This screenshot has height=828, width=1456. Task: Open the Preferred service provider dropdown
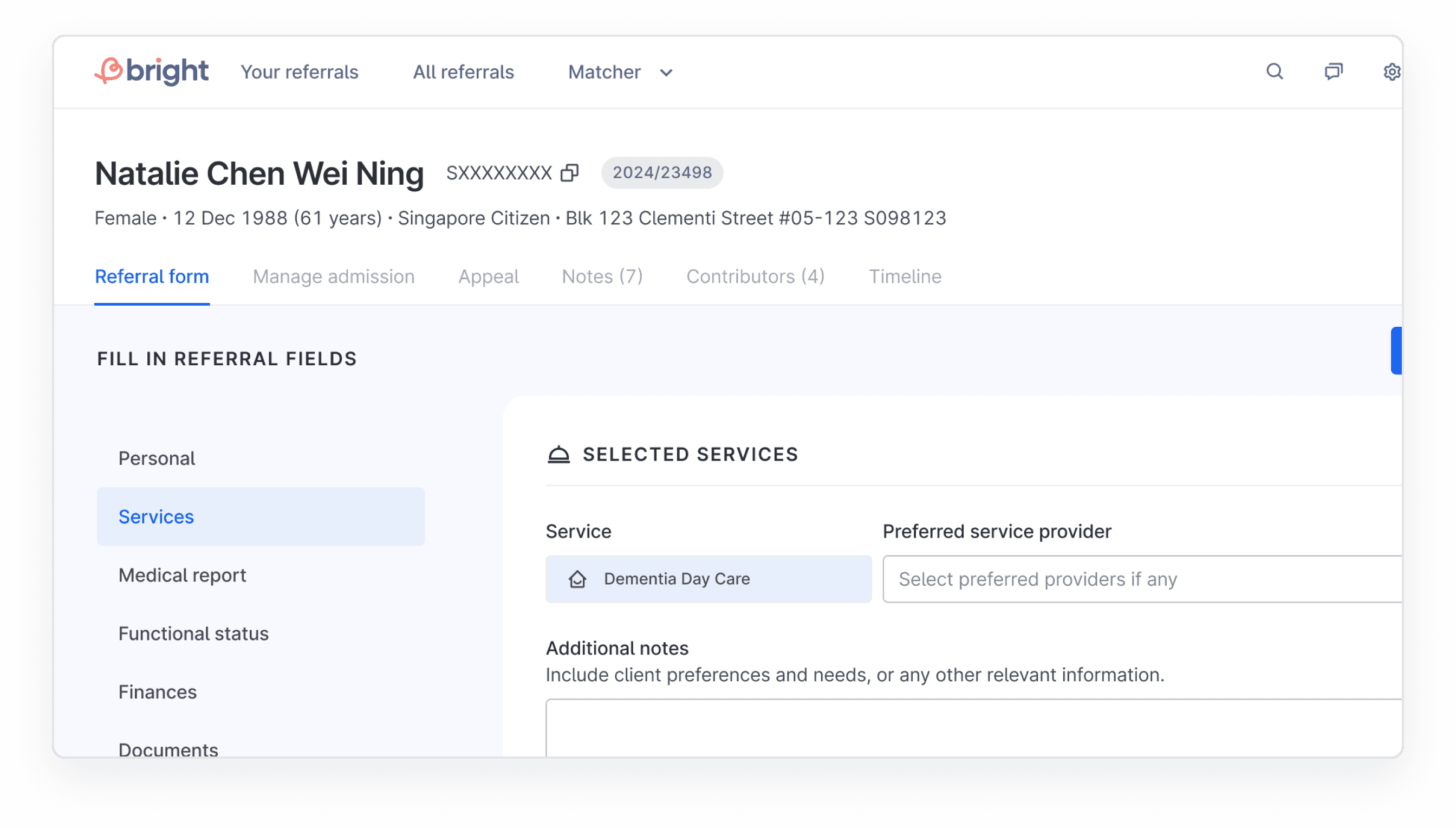1142,579
